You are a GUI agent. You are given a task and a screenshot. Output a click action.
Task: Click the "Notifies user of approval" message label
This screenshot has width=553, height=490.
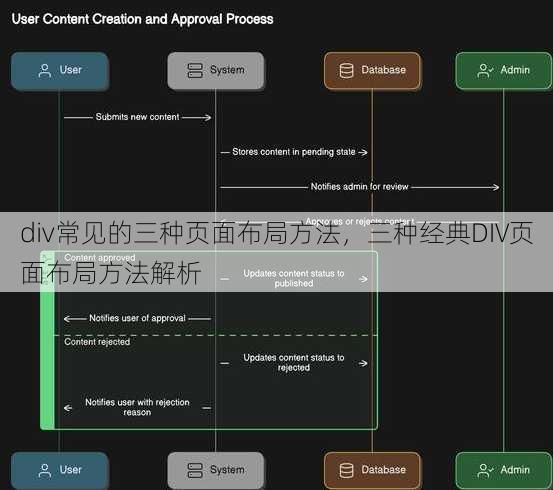coord(137,318)
